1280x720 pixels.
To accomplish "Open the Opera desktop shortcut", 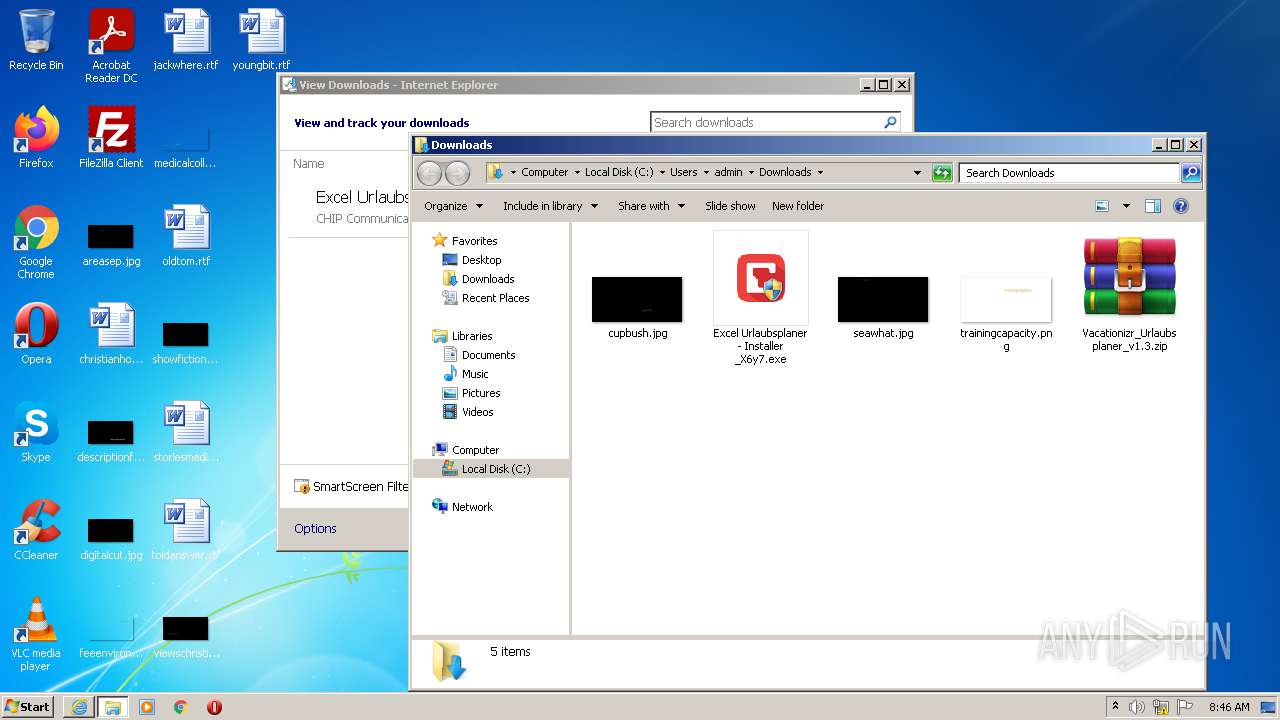I will click(x=36, y=334).
